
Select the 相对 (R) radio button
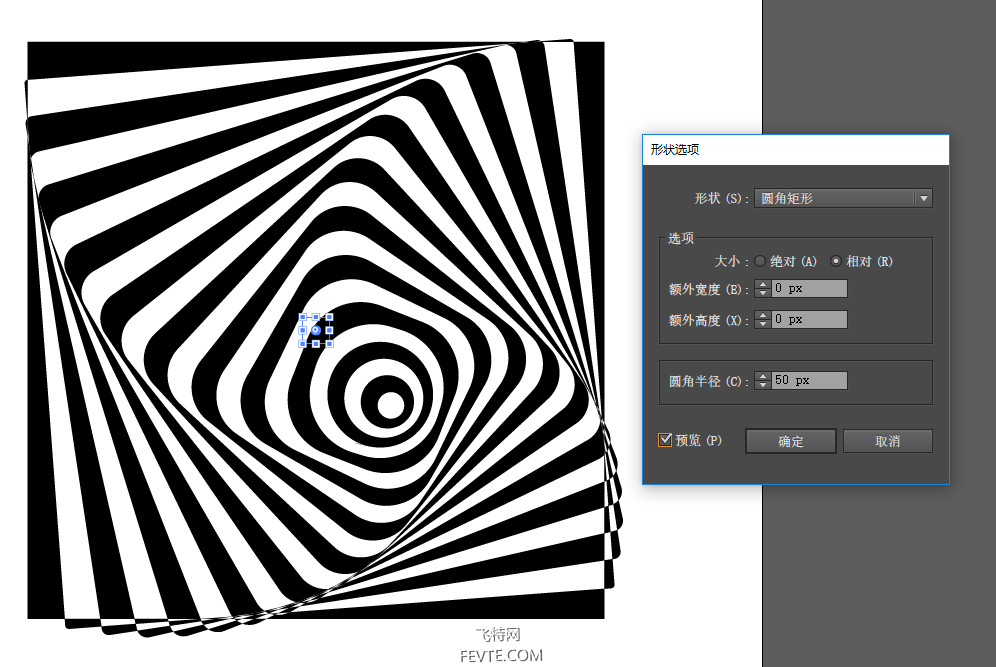pyautogui.click(x=836, y=261)
